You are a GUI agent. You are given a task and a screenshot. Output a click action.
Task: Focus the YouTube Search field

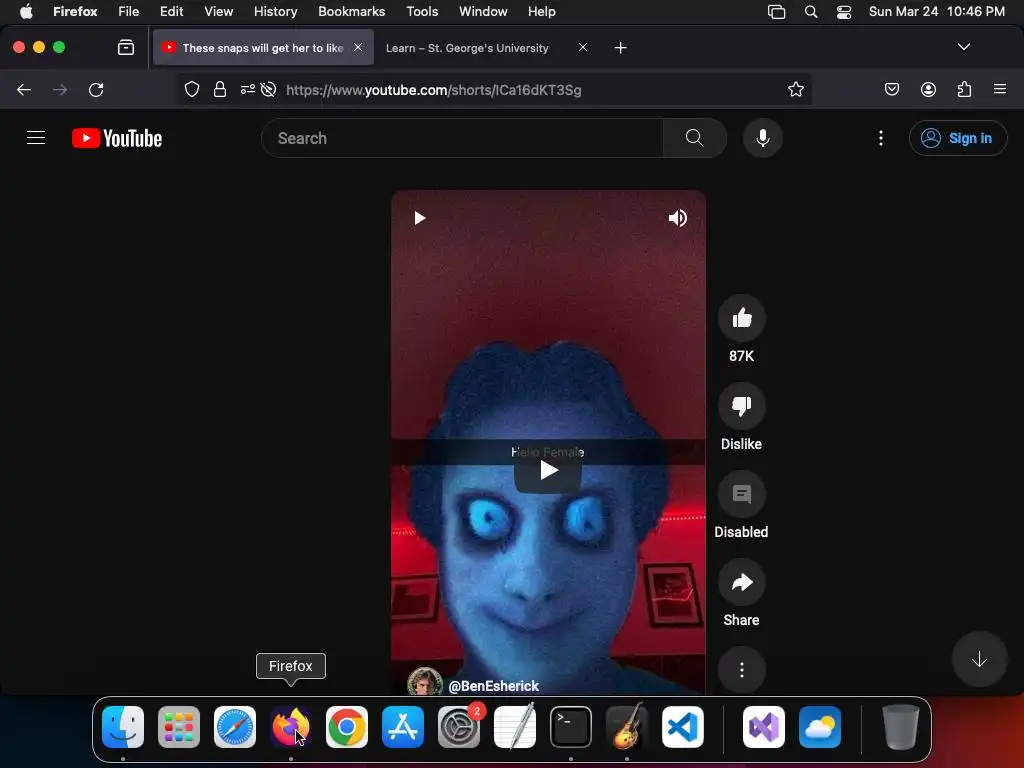(462, 138)
